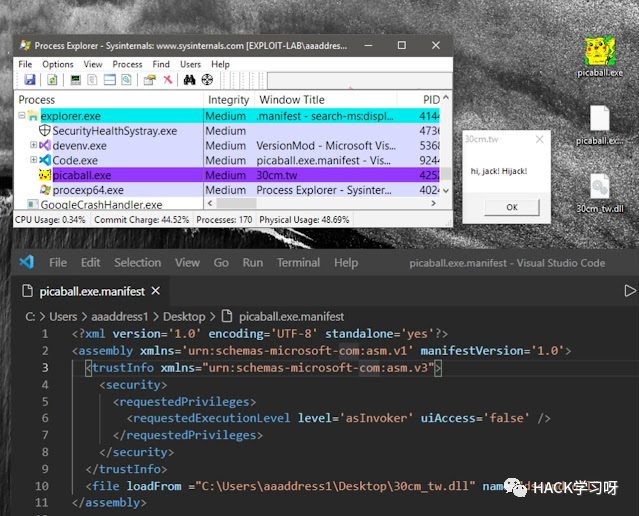Open the Selection menu in VS Code
Image resolution: width=639 pixels, height=516 pixels.
pos(137,262)
